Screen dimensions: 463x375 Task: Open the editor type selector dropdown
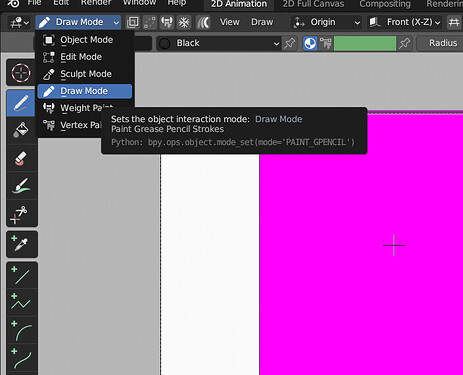click(19, 22)
